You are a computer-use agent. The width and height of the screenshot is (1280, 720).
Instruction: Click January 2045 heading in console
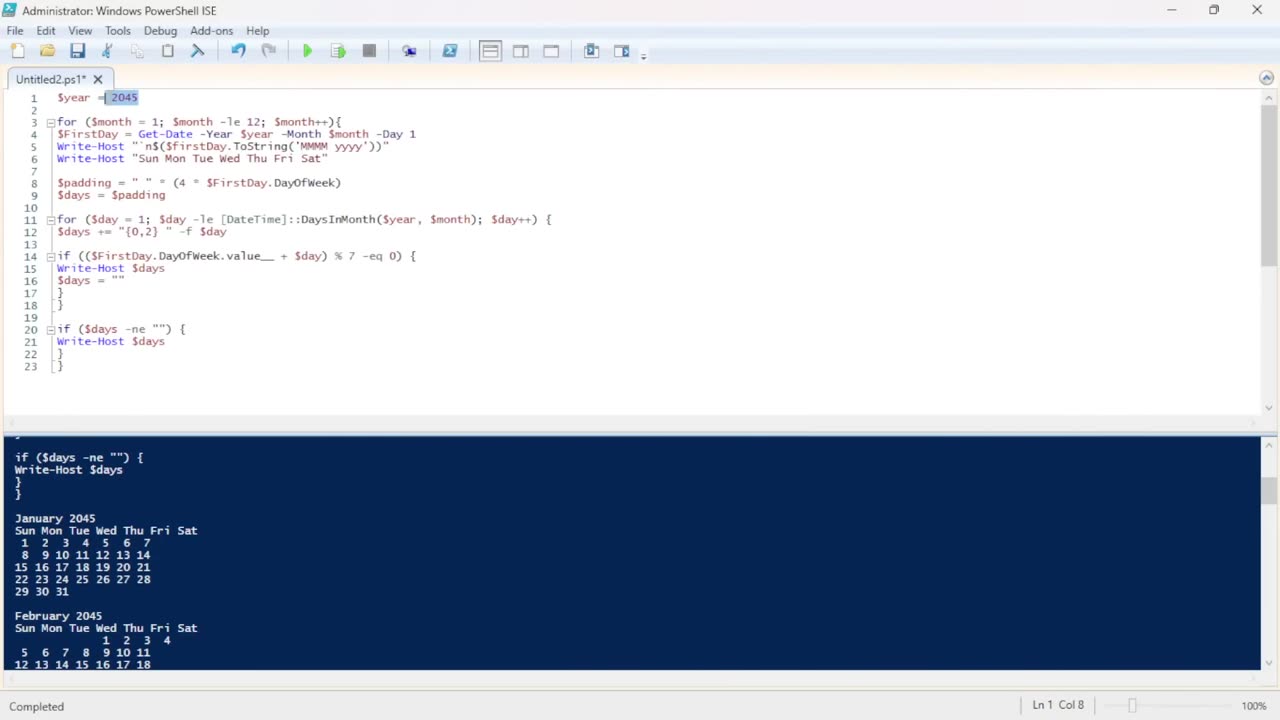coord(55,519)
